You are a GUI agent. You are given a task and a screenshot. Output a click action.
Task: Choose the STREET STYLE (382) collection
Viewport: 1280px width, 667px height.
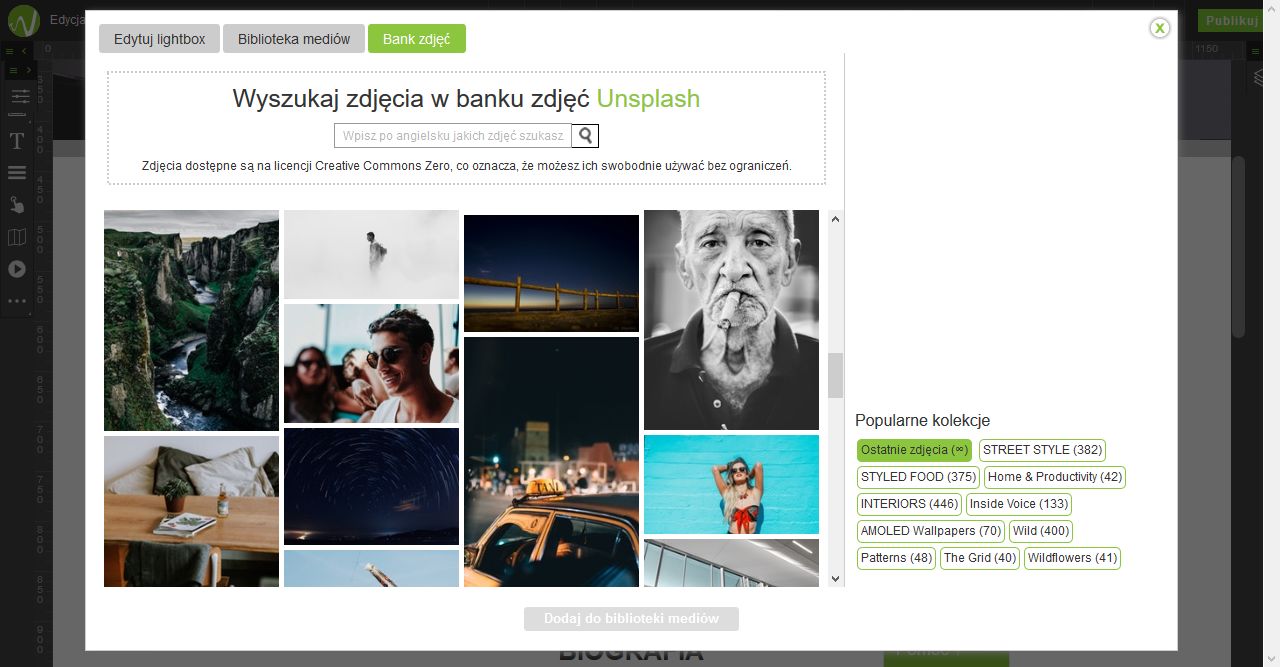(x=1042, y=450)
